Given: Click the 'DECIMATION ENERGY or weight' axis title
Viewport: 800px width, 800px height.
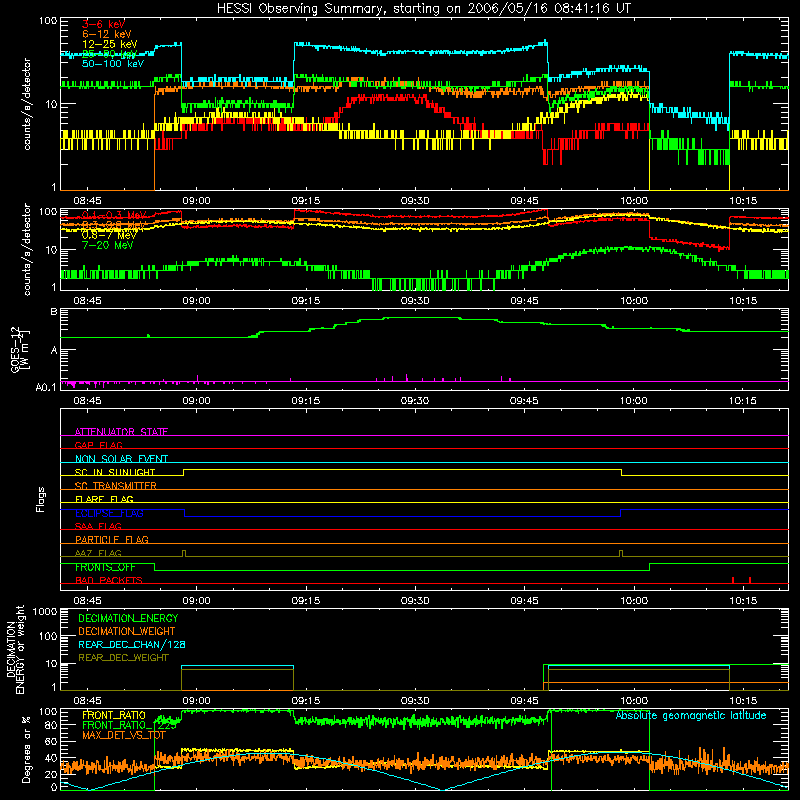Looking at the screenshot, I should click(x=15, y=649).
